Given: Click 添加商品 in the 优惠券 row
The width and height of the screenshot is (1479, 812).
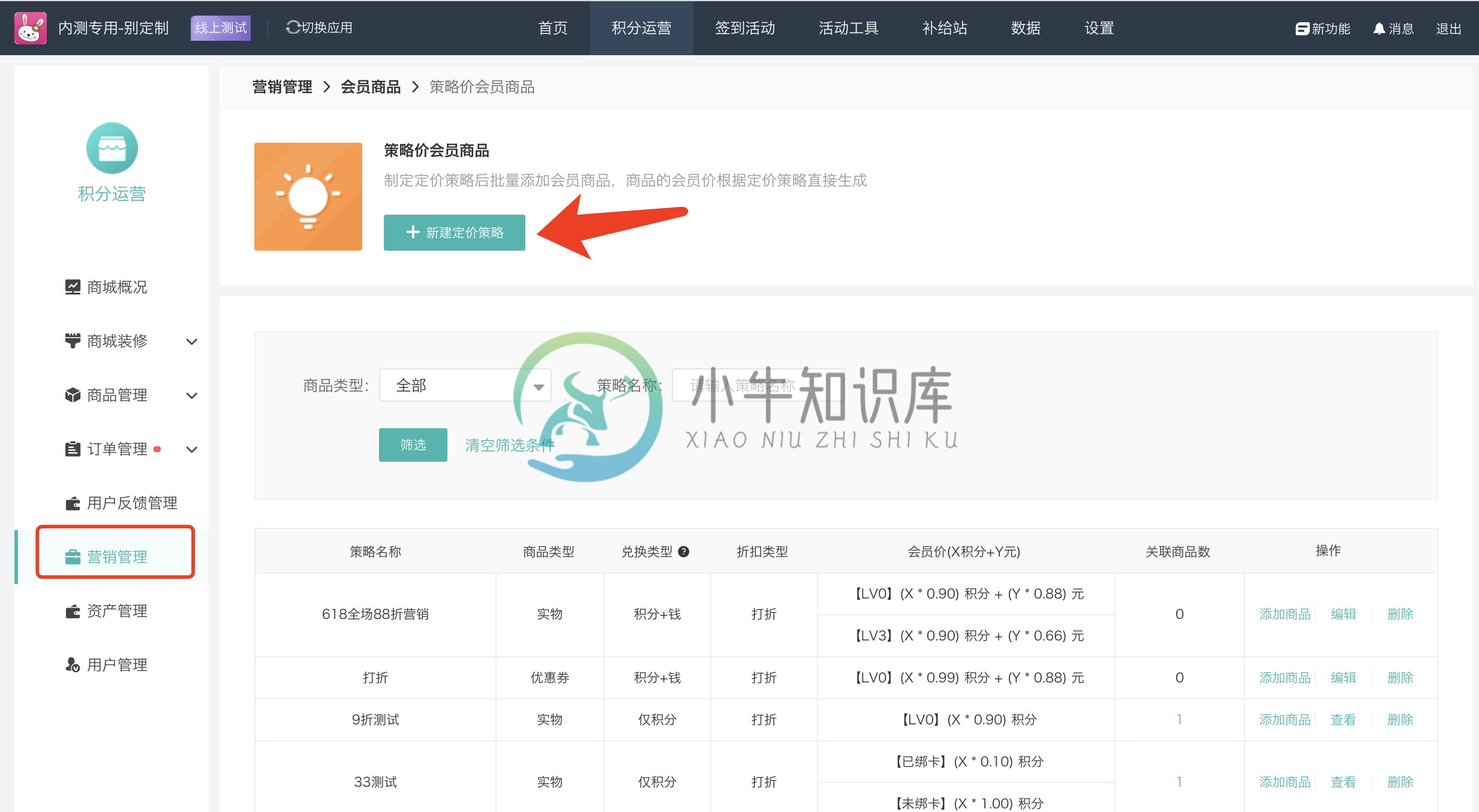Looking at the screenshot, I should click(1285, 678).
